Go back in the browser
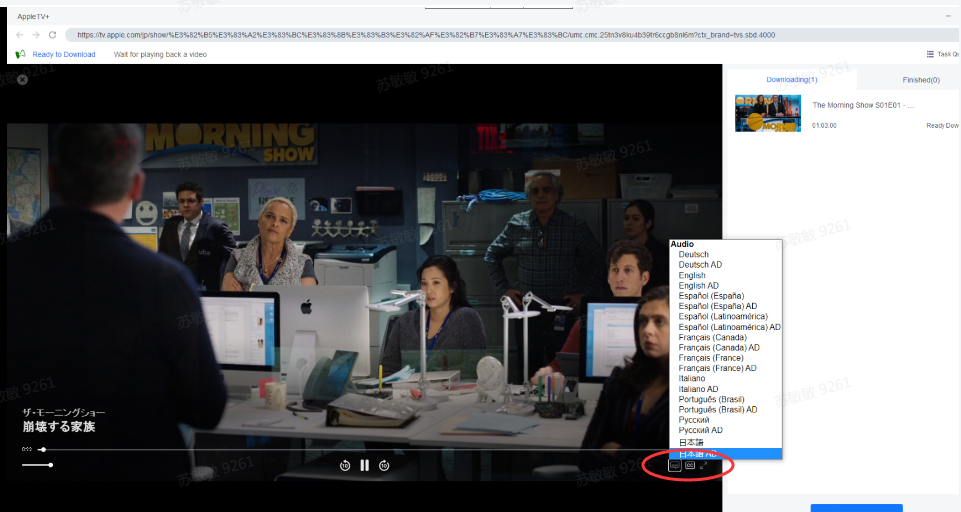The image size is (961, 512). (20, 35)
